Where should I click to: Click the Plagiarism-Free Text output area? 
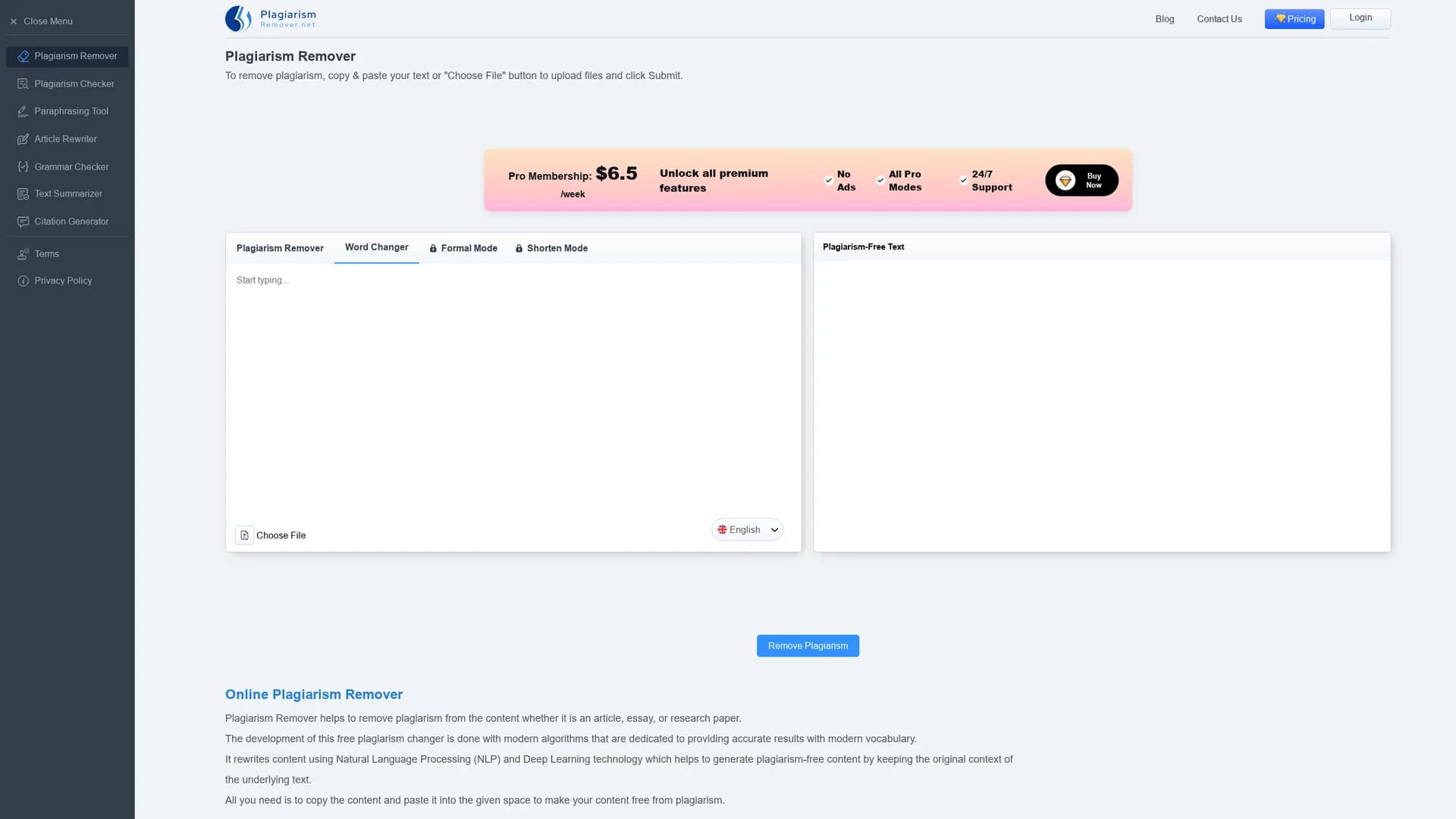point(1101,406)
